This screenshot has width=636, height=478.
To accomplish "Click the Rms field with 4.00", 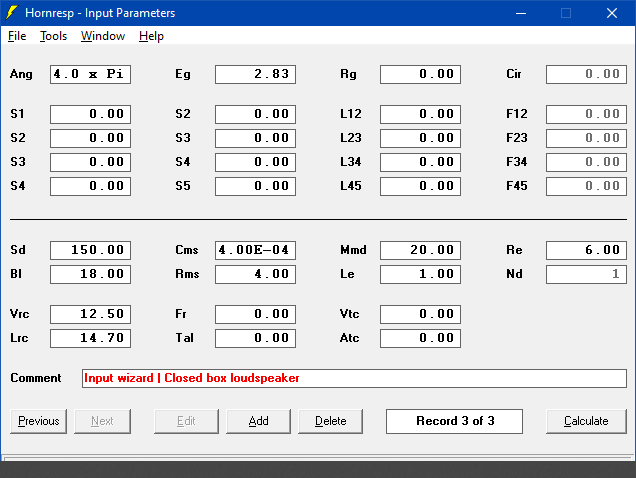I will click(256, 274).
